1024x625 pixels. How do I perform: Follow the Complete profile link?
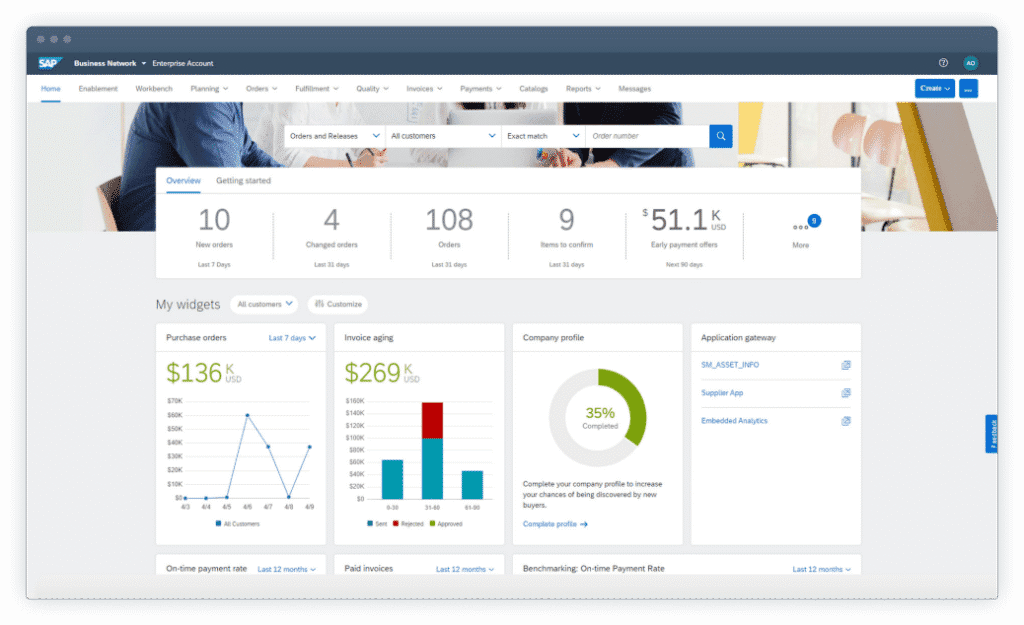[x=555, y=524]
